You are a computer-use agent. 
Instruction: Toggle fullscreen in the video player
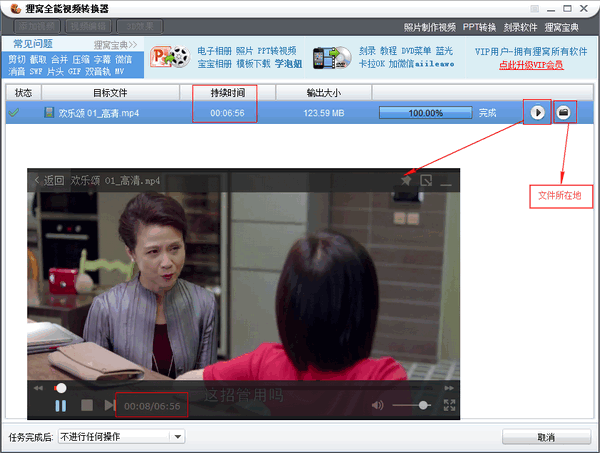pyautogui.click(x=449, y=405)
